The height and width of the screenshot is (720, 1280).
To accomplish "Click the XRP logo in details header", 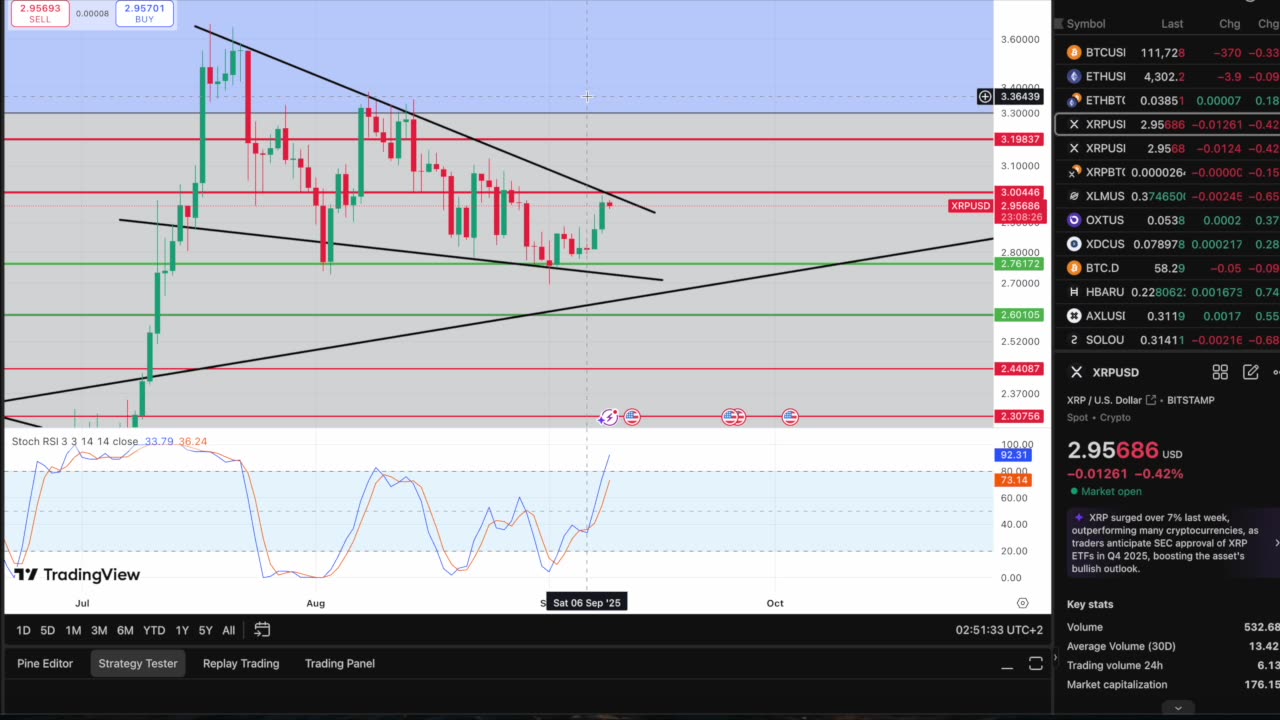I will (x=1076, y=372).
